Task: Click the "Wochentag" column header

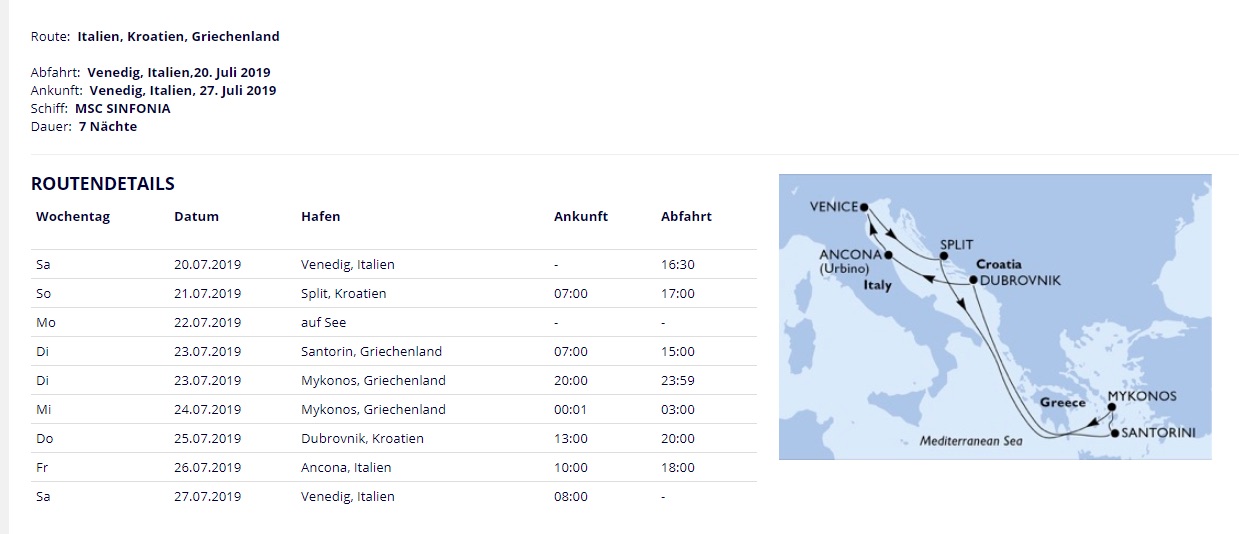Action: [73, 216]
